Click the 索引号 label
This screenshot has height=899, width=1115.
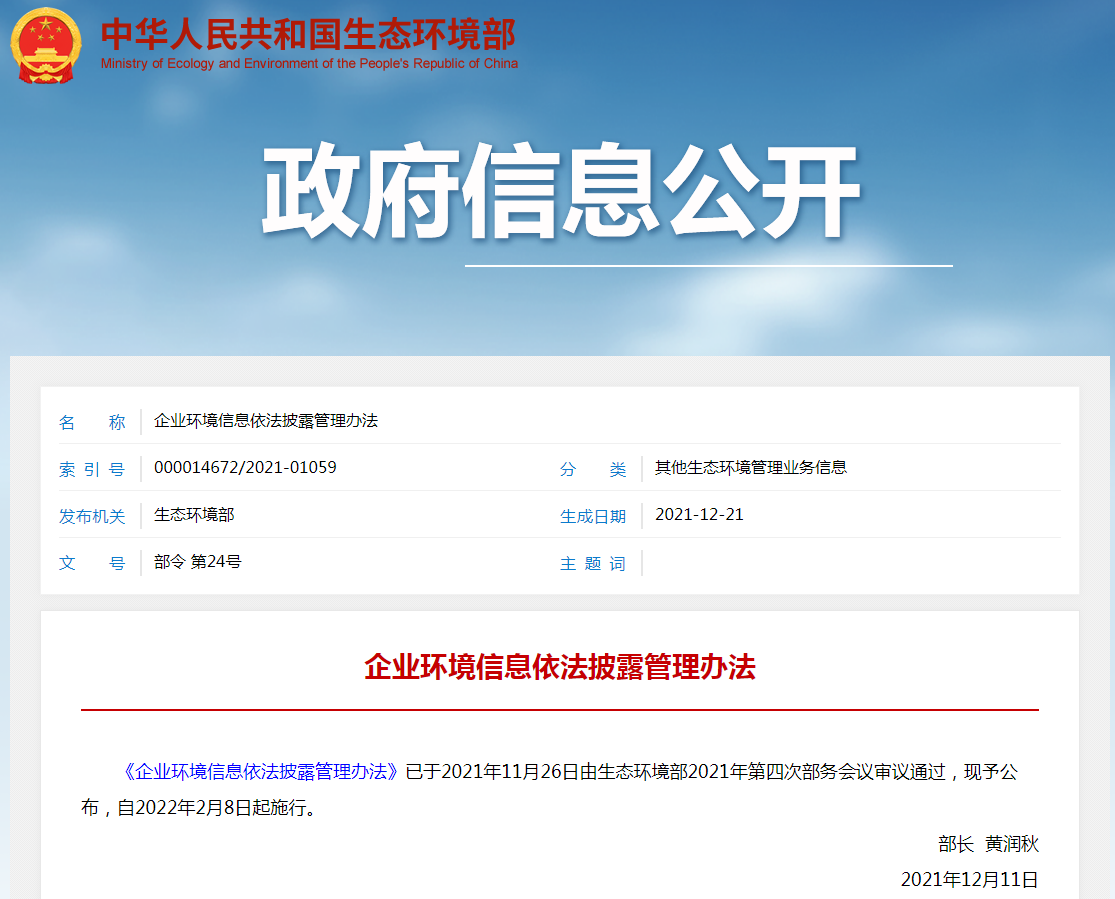[x=92, y=469]
